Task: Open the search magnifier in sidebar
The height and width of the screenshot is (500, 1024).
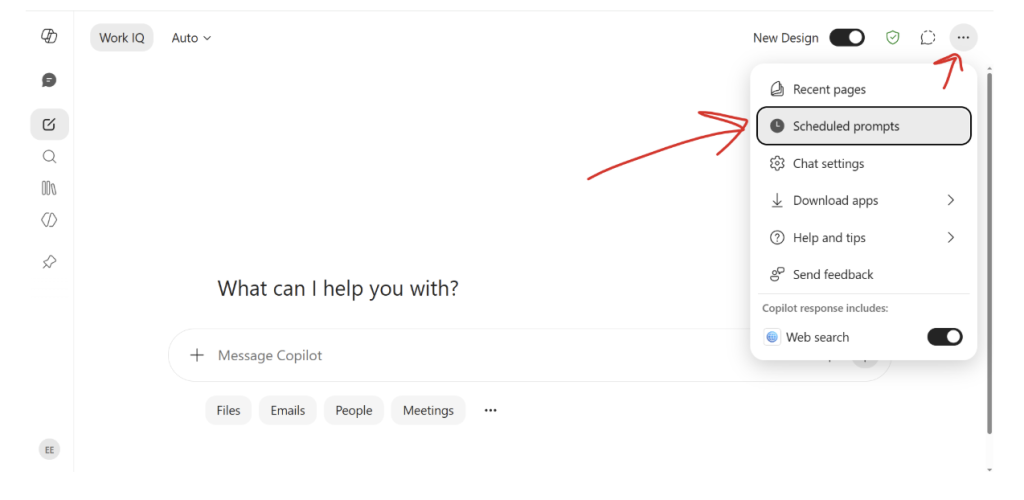Action: 49,157
